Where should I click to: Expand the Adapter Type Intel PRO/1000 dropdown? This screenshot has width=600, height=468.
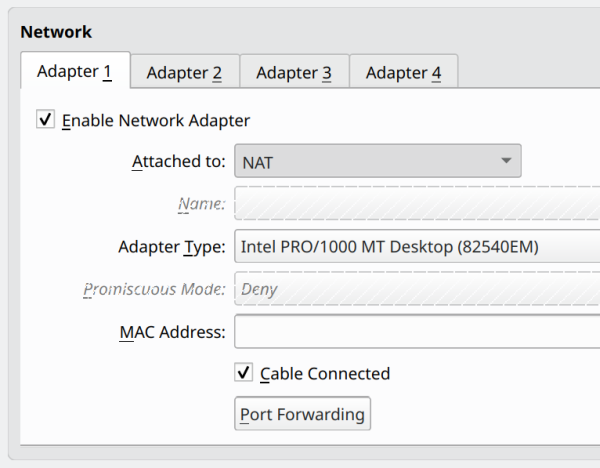(x=416, y=247)
